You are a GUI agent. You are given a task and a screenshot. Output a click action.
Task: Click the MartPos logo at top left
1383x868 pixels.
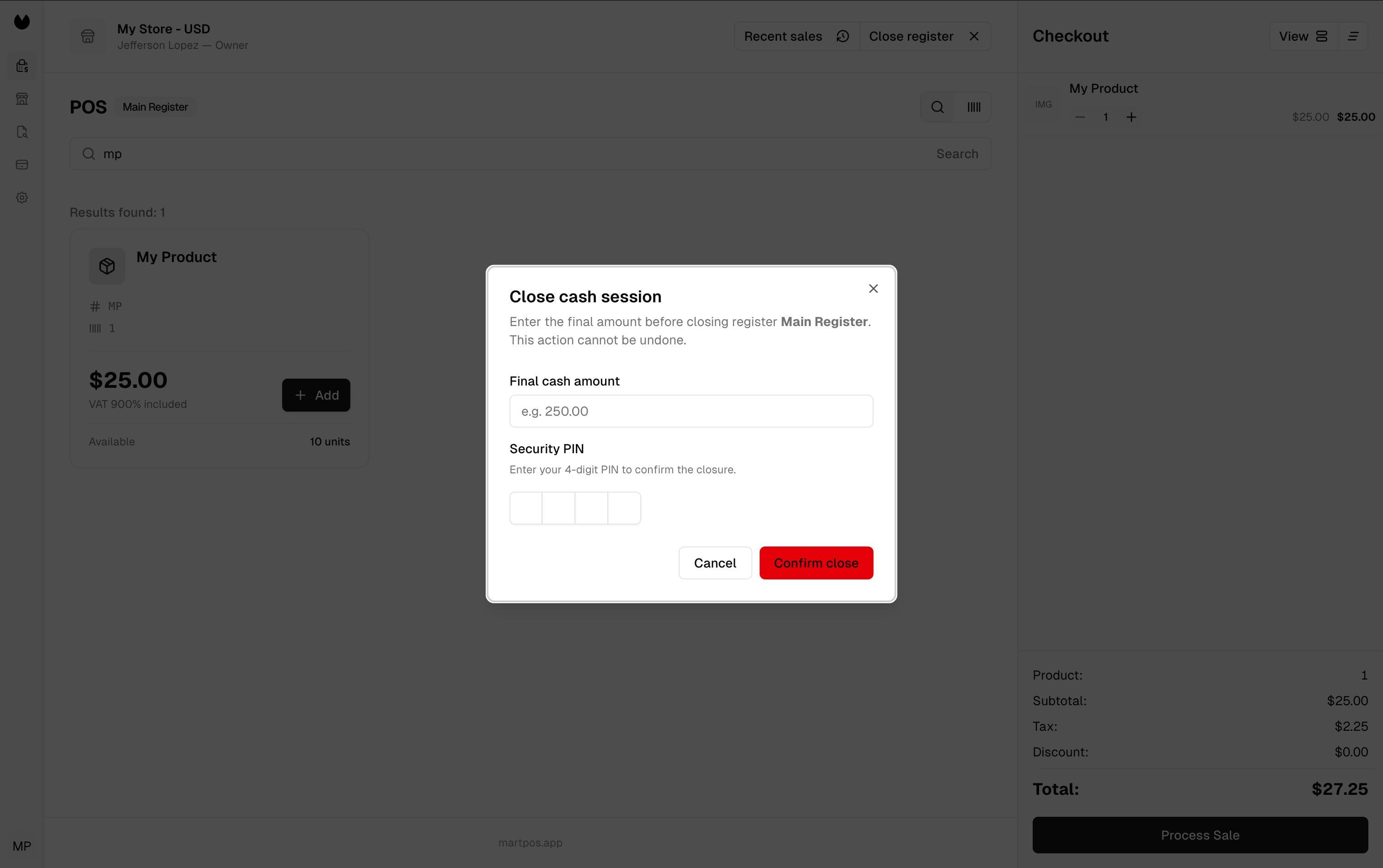tap(22, 22)
